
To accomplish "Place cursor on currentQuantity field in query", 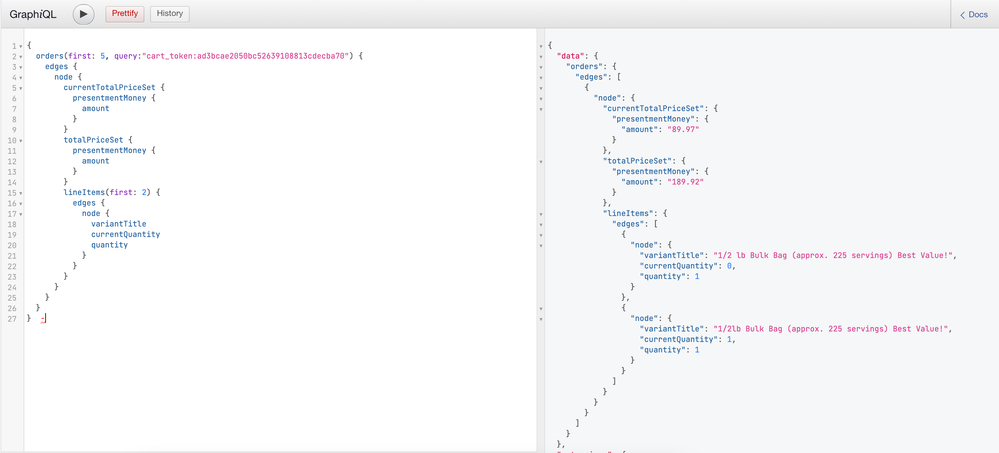I will coord(125,234).
